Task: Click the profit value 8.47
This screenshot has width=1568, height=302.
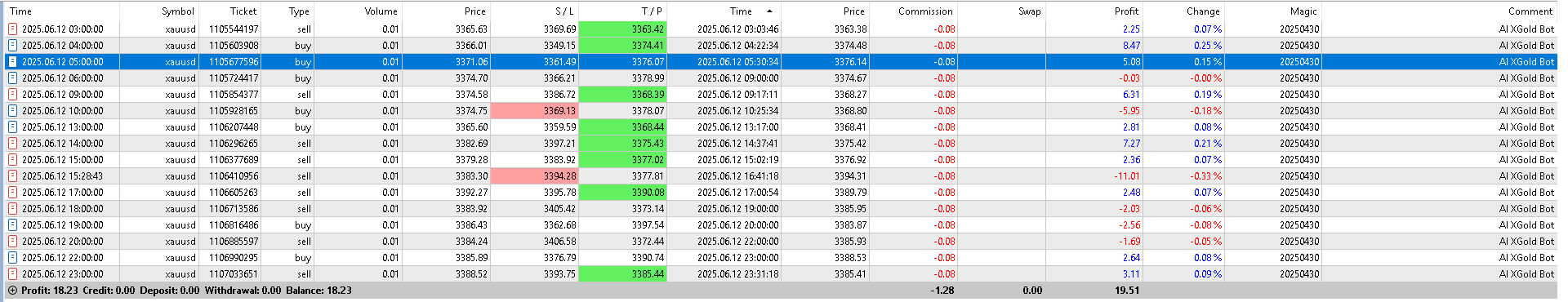Action: [1131, 46]
